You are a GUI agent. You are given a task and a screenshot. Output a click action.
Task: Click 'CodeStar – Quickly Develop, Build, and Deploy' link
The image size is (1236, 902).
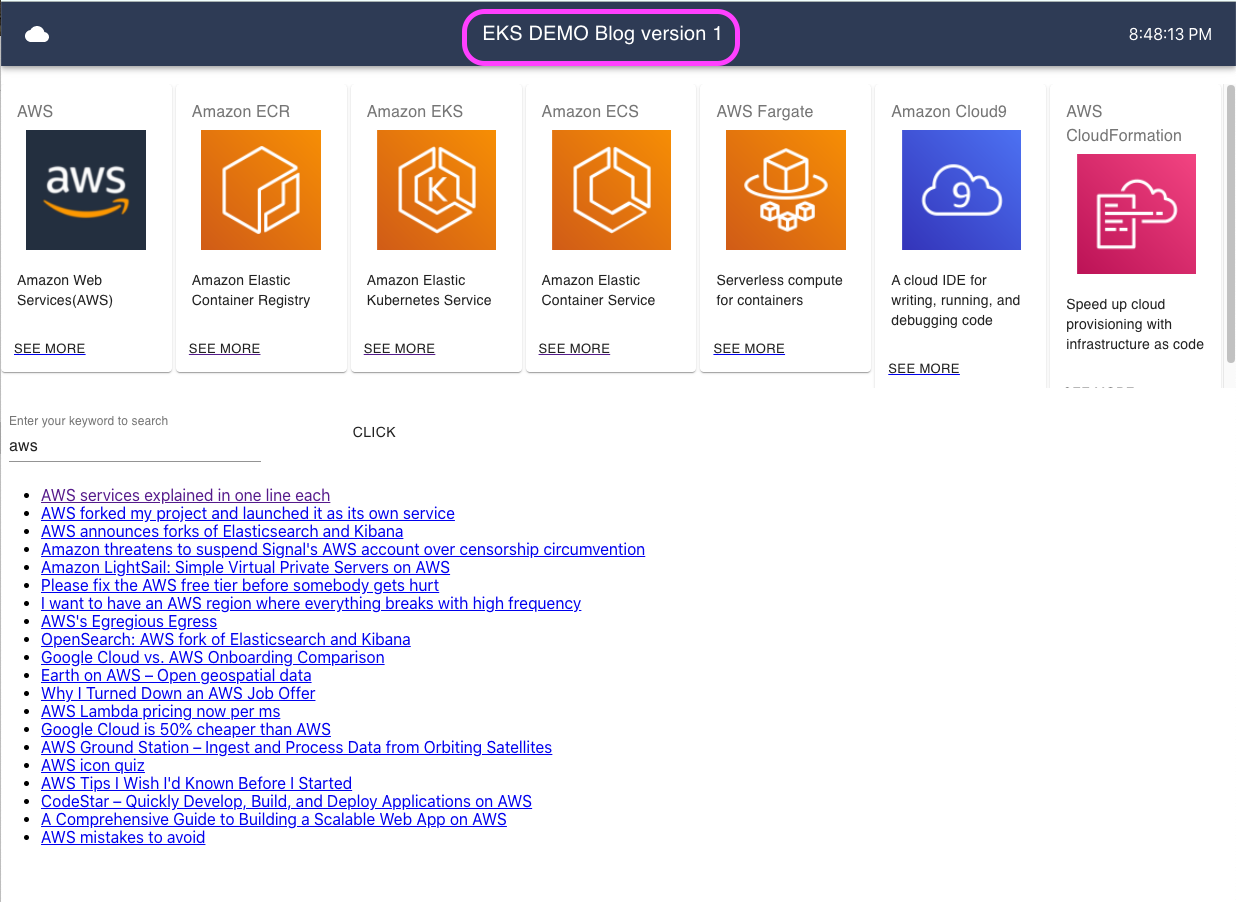[286, 801]
